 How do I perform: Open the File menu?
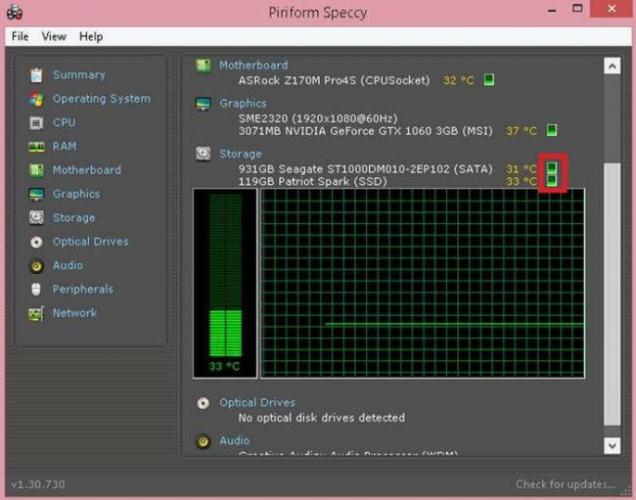pyautogui.click(x=20, y=37)
